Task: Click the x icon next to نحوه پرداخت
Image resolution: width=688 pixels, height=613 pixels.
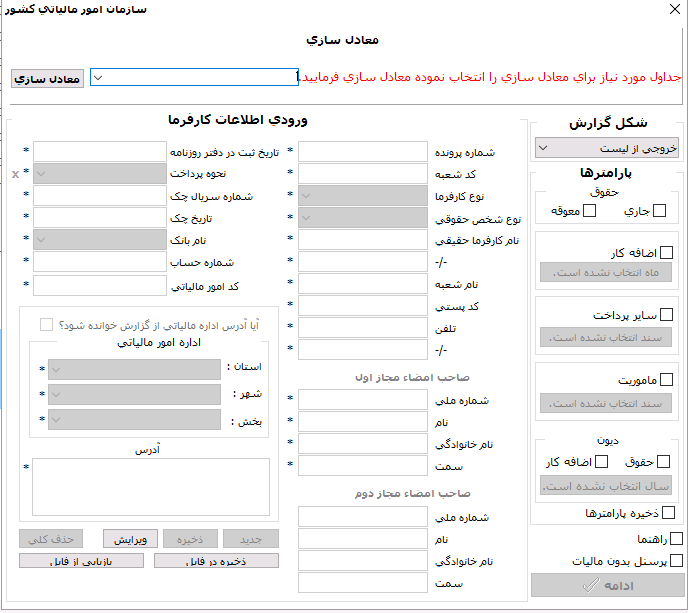Action: pyautogui.click(x=15, y=174)
